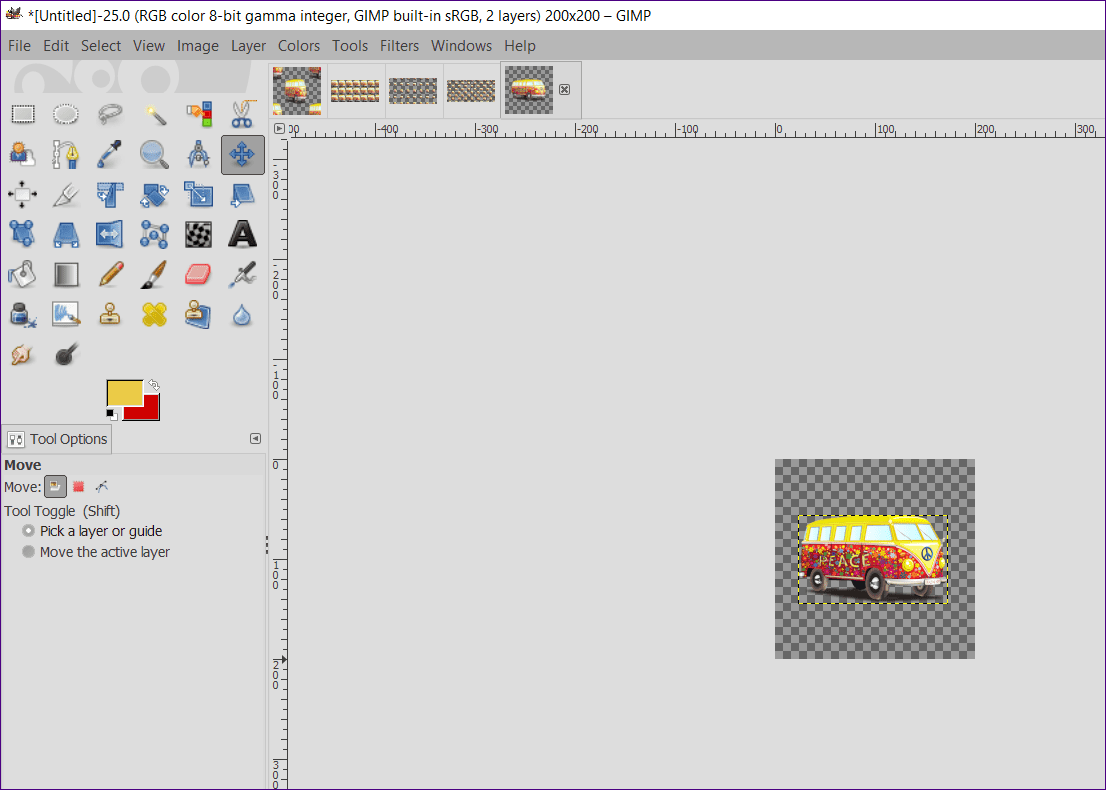Viewport: 1106px width, 790px height.
Task: Activate the Gradient tool
Action: (66, 274)
